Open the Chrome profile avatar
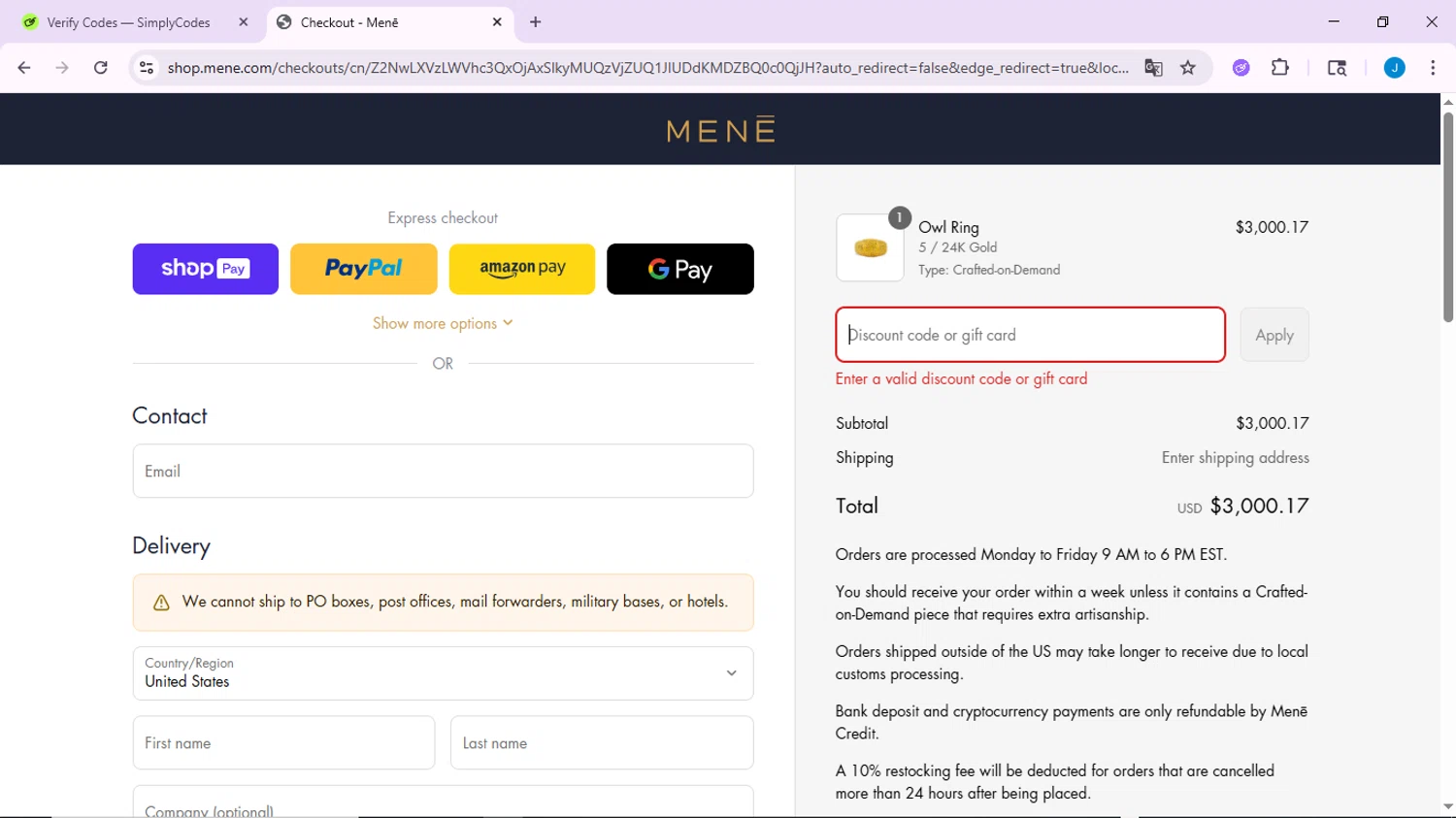Screen dimensions: 1456x818 click(1395, 68)
